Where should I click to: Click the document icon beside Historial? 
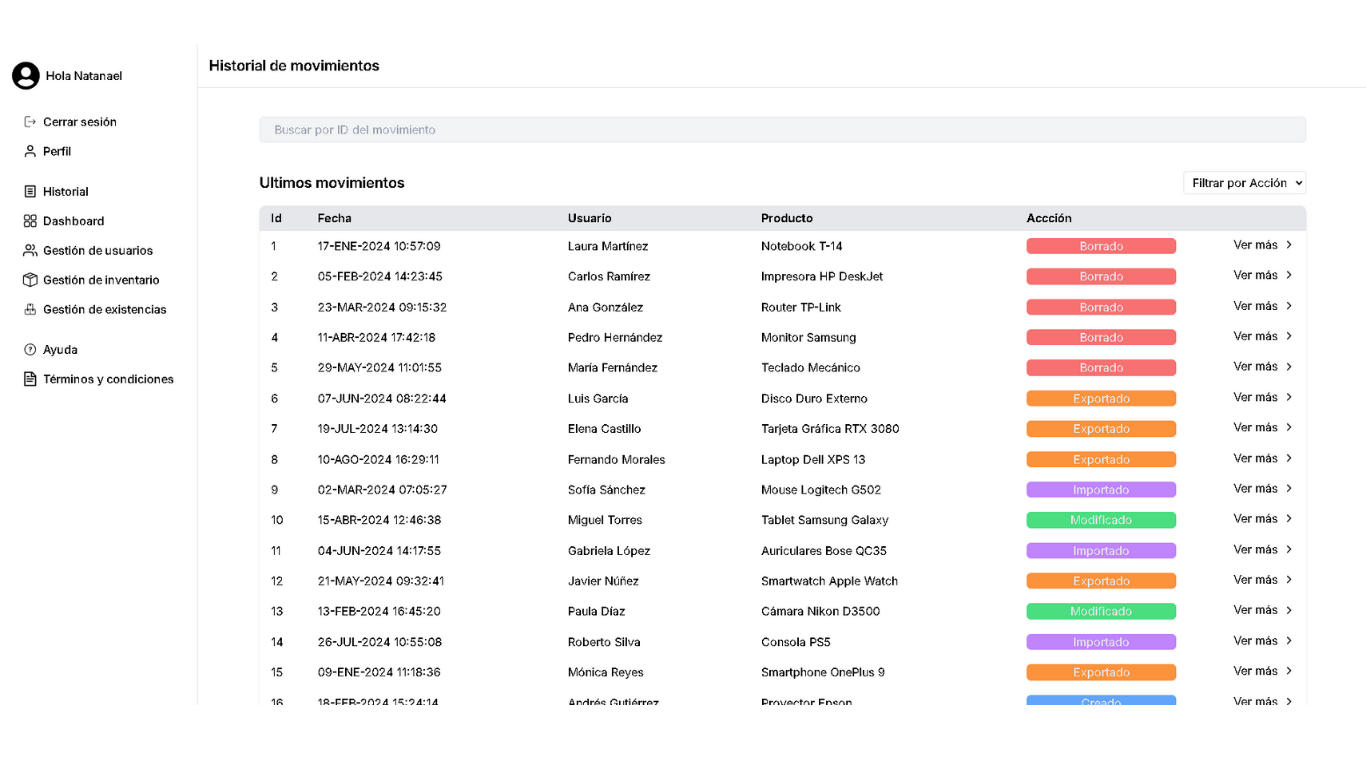pyautogui.click(x=30, y=191)
